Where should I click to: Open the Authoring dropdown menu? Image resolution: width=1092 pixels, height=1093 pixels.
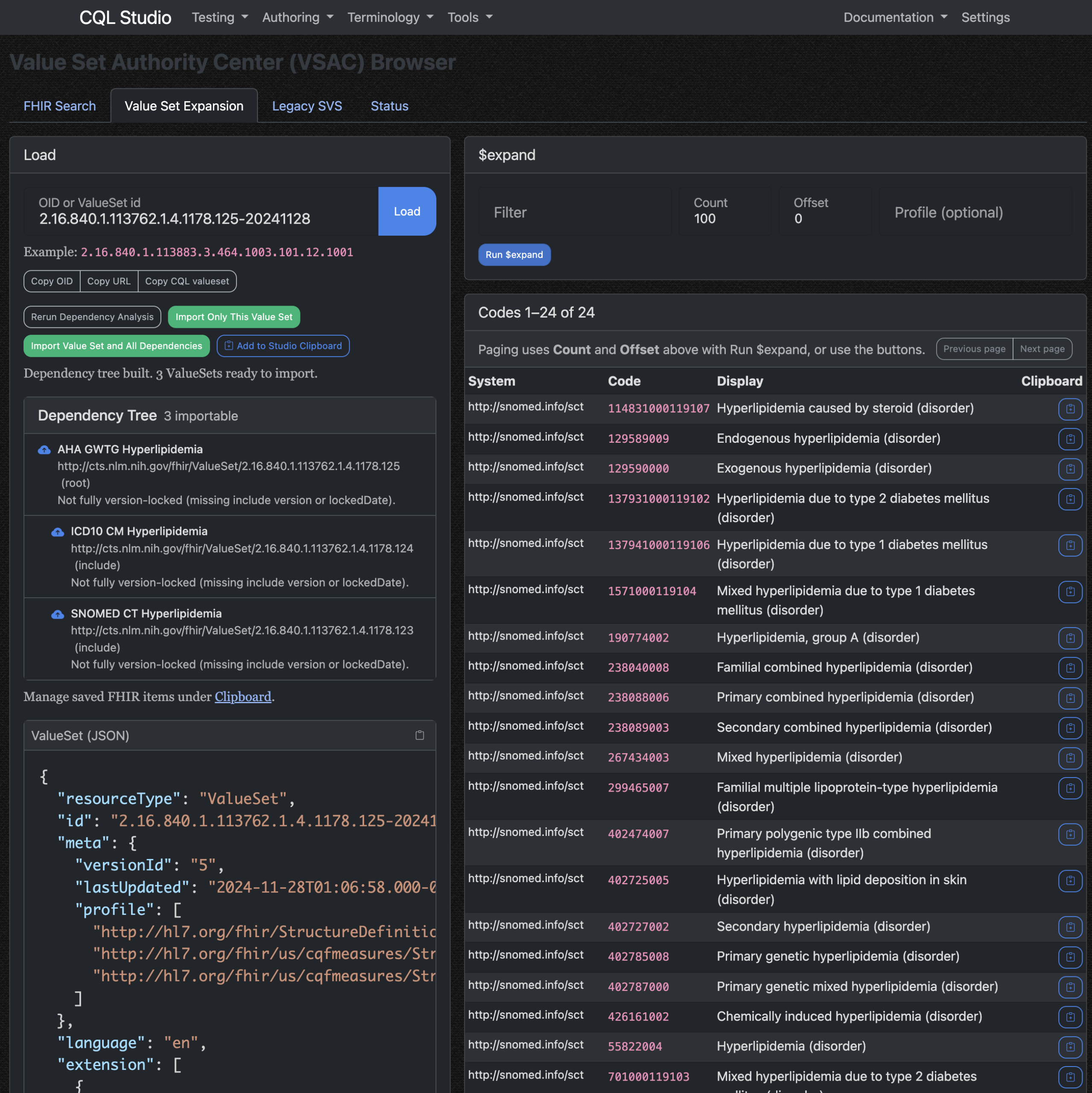[x=298, y=18]
